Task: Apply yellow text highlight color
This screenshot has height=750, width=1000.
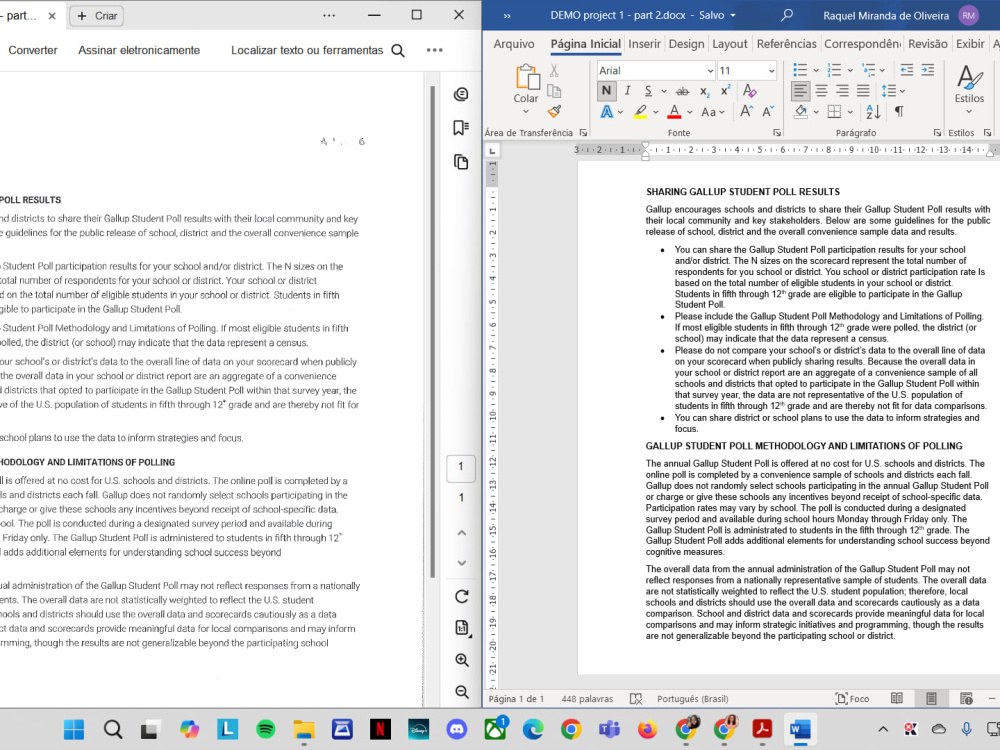Action: [640, 112]
